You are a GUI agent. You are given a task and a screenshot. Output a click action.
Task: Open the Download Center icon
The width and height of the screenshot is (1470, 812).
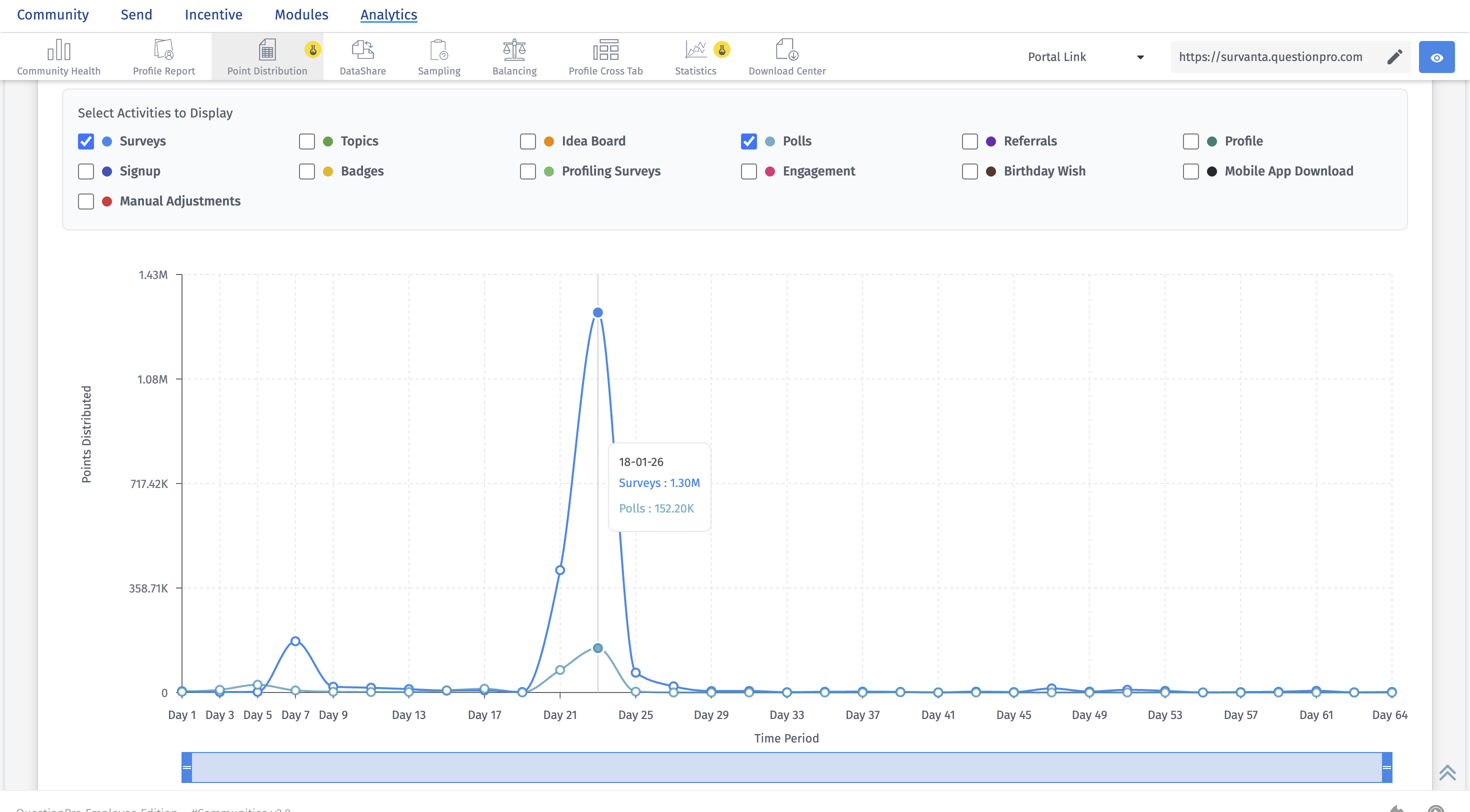[x=787, y=50]
